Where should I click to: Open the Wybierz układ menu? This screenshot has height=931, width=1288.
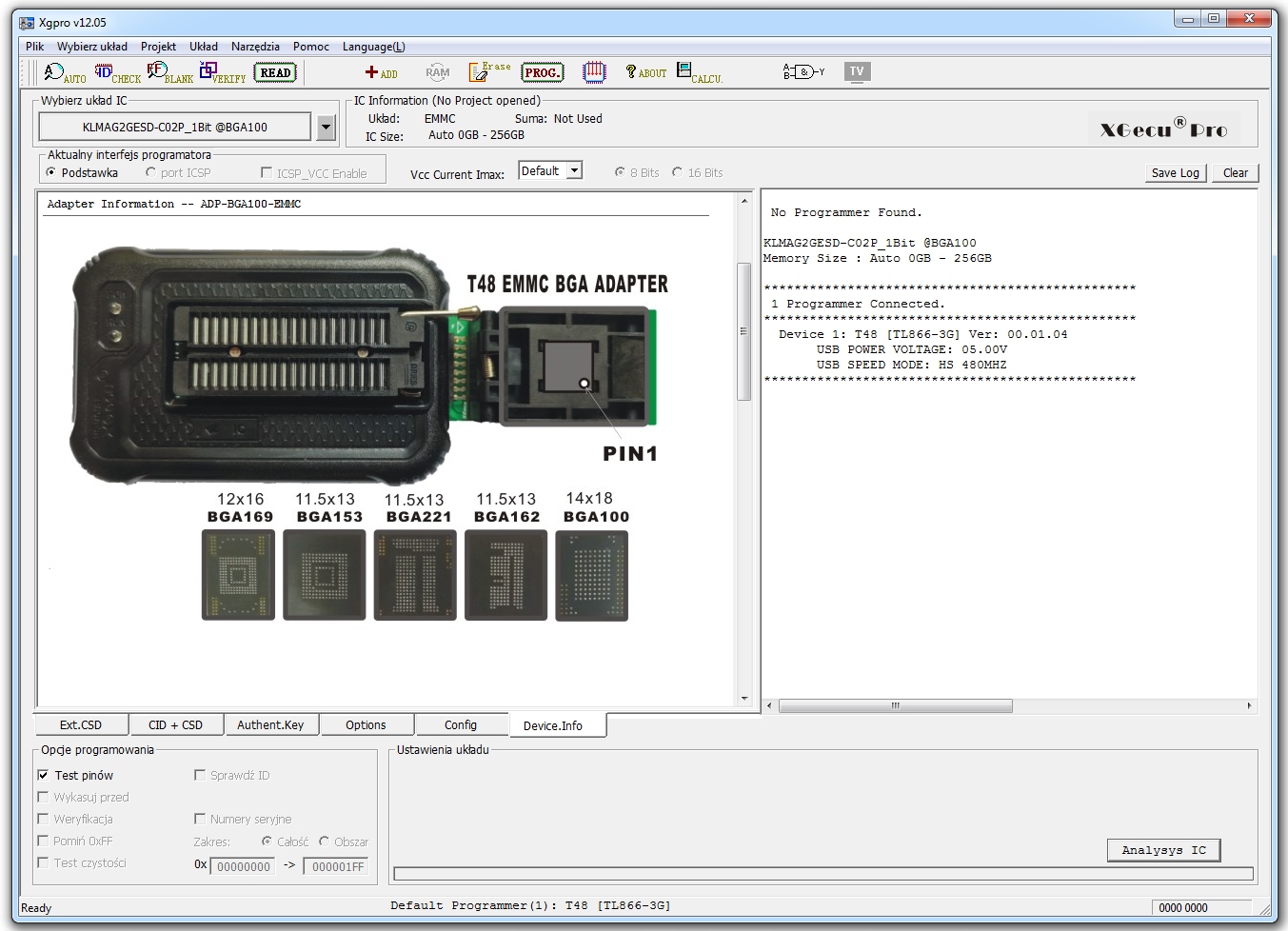(92, 47)
